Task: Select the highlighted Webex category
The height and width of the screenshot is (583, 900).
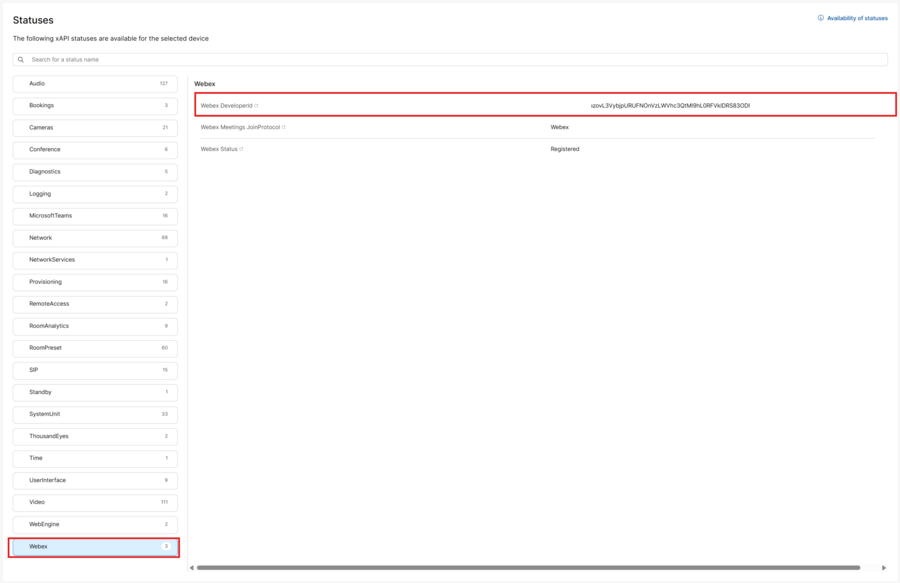Action: (x=95, y=547)
